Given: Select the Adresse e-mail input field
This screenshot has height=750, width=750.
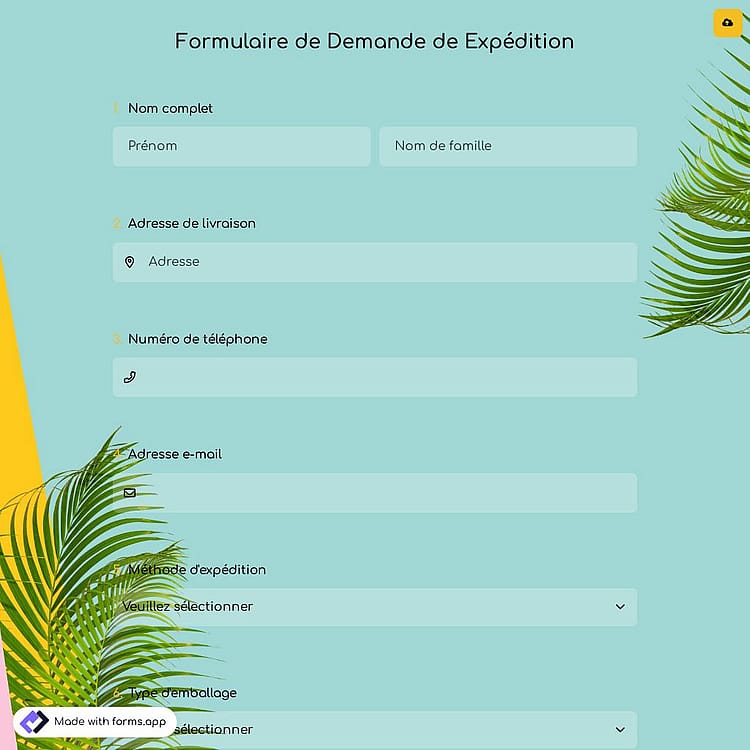Looking at the screenshot, I should [x=375, y=493].
